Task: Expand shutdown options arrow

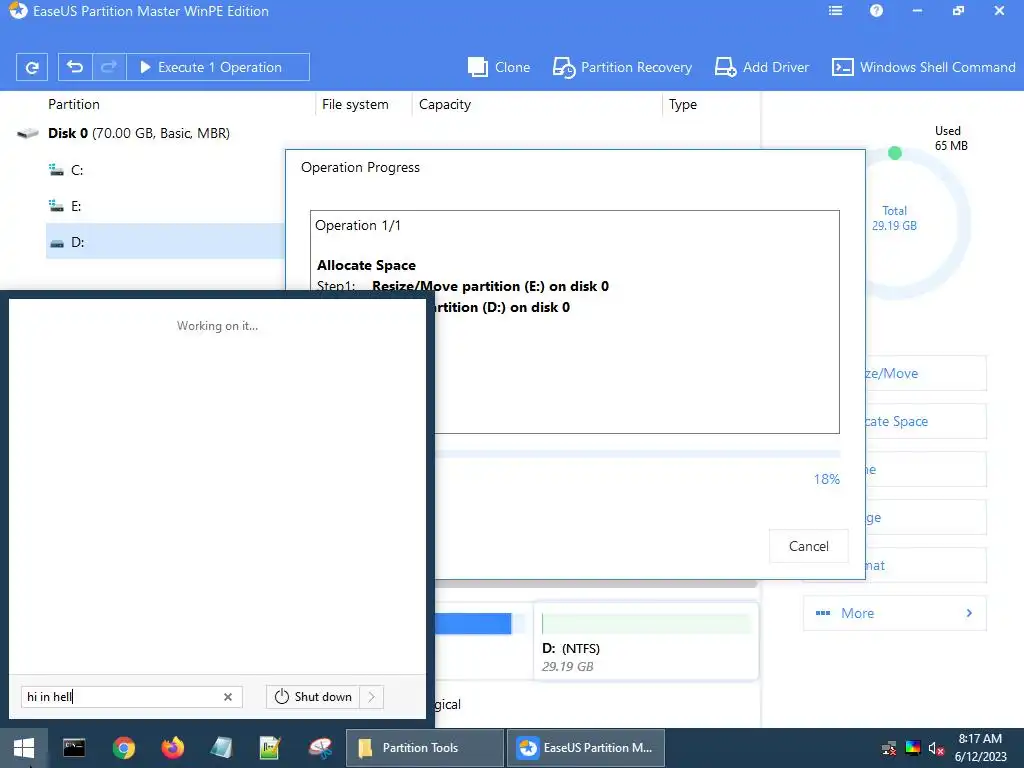Action: click(372, 697)
